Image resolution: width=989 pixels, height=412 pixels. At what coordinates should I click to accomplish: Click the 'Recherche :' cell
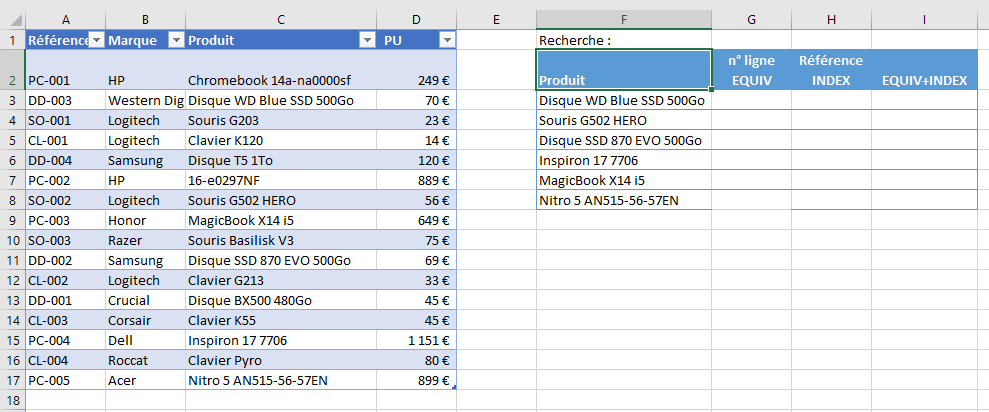[x=624, y=40]
